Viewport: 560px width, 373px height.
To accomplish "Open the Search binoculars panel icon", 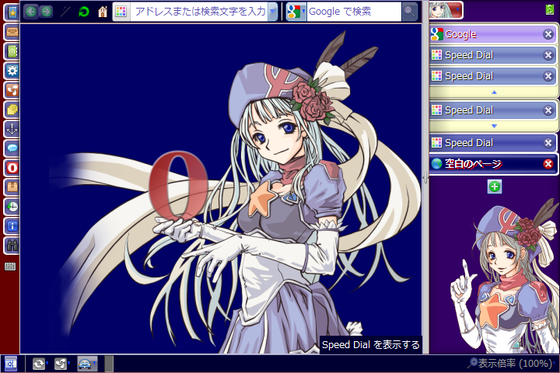I will point(12,245).
